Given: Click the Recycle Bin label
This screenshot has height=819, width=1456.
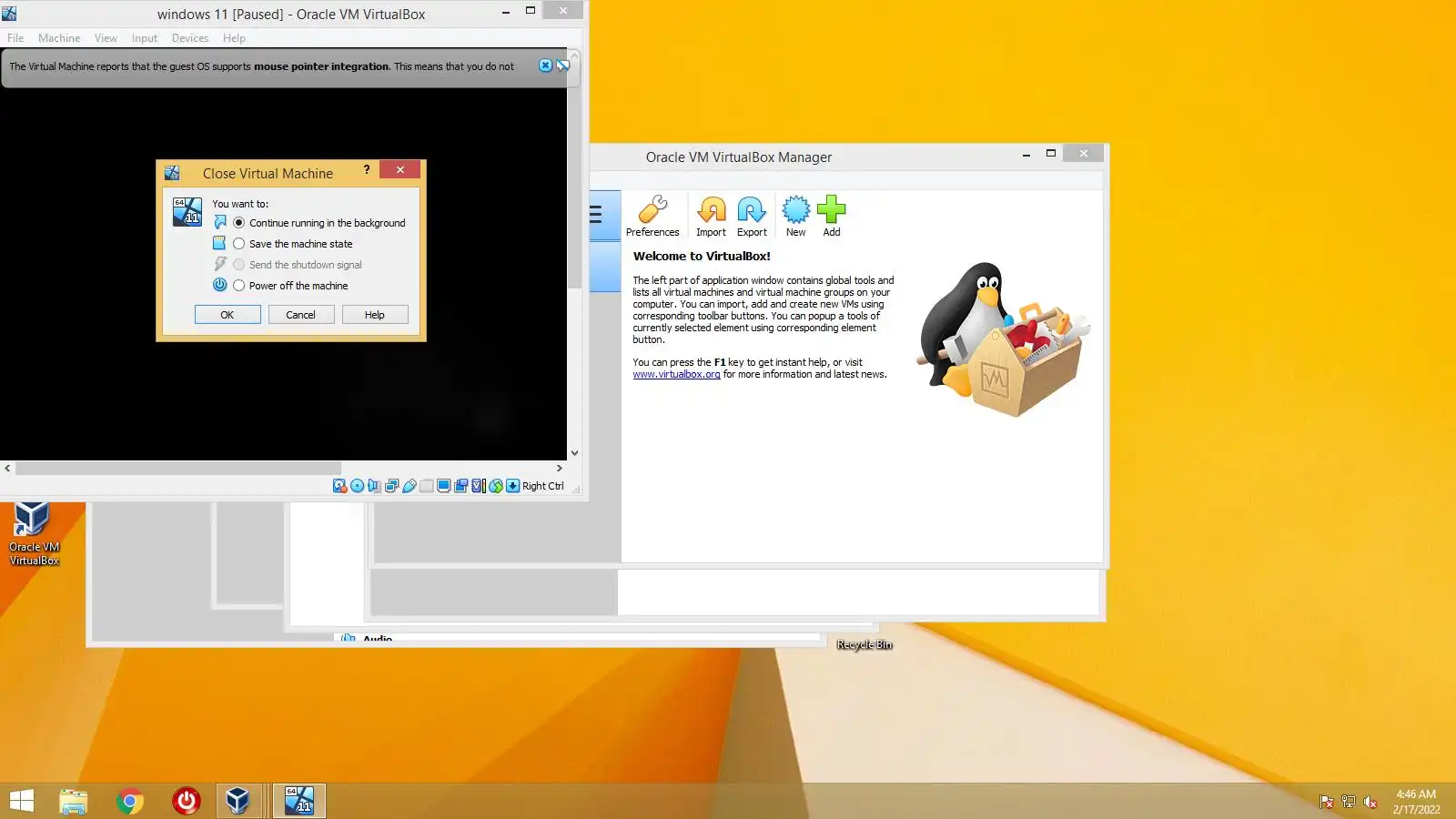Looking at the screenshot, I should pos(864,644).
